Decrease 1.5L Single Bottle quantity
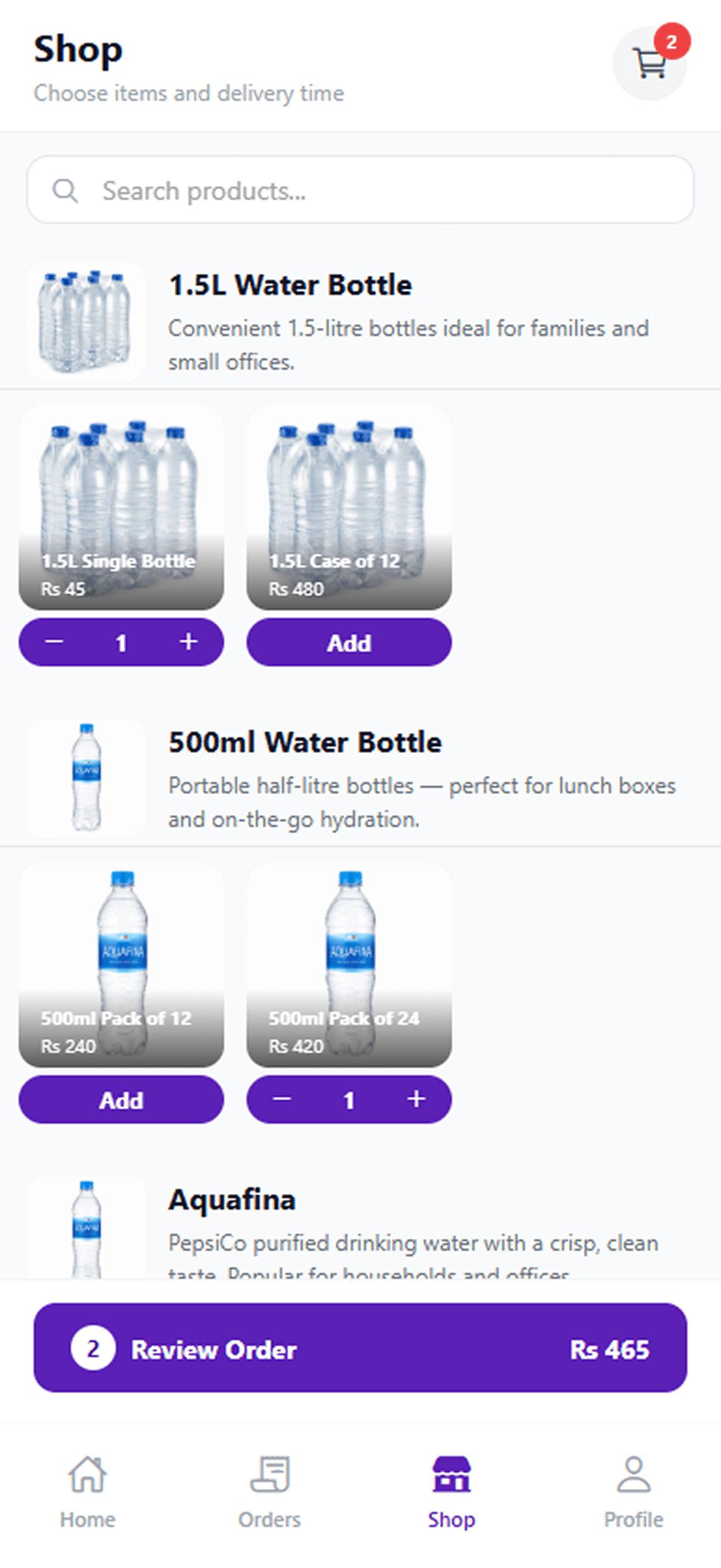The height and width of the screenshot is (1568, 721). point(54,642)
